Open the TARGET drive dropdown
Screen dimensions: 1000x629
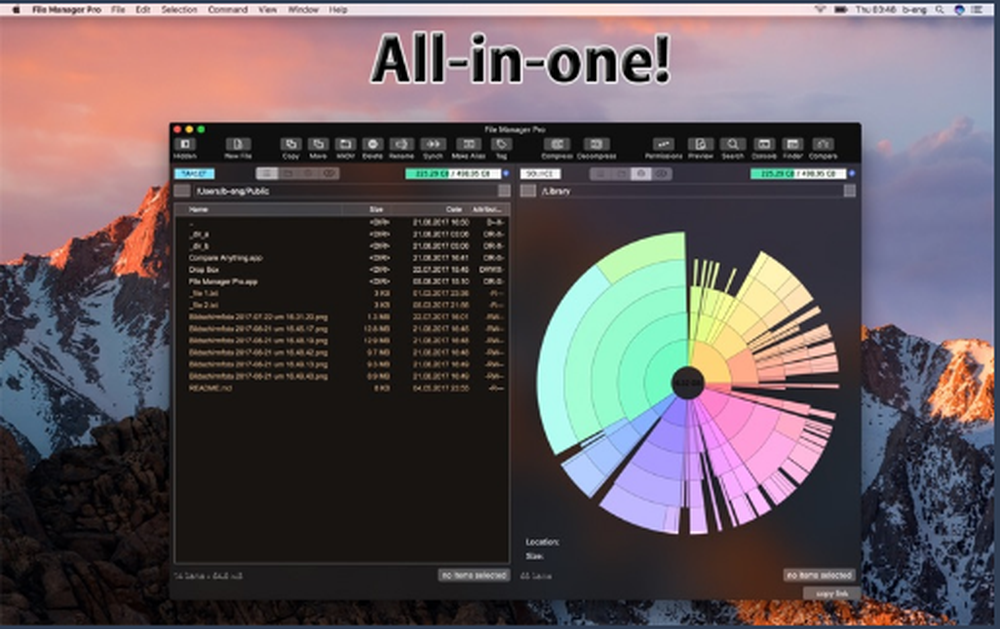pos(195,173)
